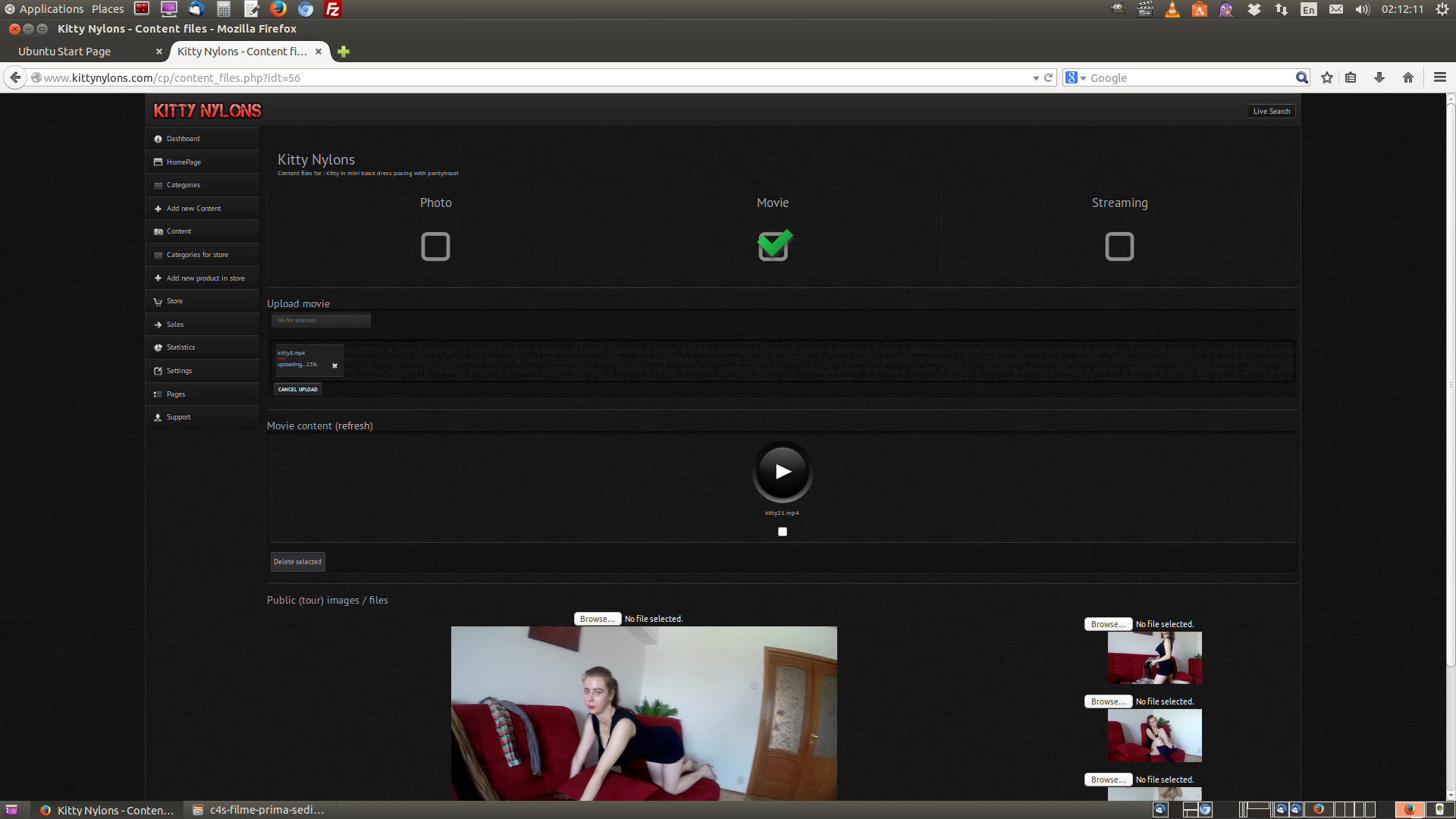1456x819 pixels.
Task: Open the clock in the top panel
Action: point(1402,9)
